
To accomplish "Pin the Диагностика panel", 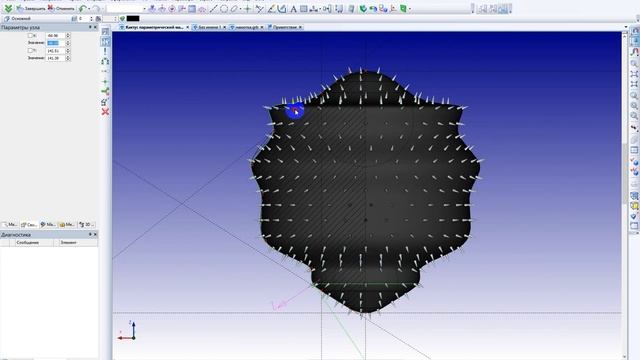I will click(x=90, y=235).
